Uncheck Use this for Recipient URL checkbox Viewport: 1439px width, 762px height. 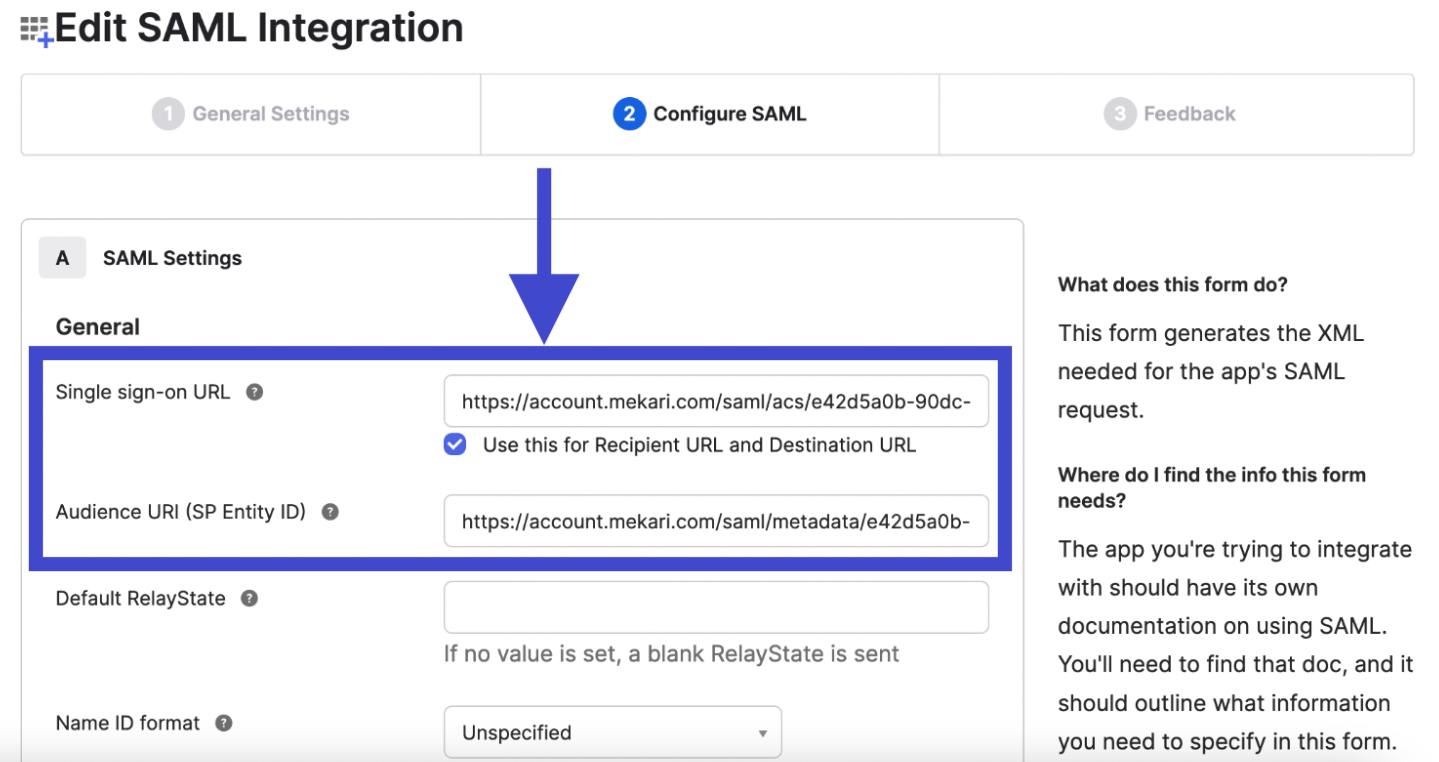coord(455,445)
